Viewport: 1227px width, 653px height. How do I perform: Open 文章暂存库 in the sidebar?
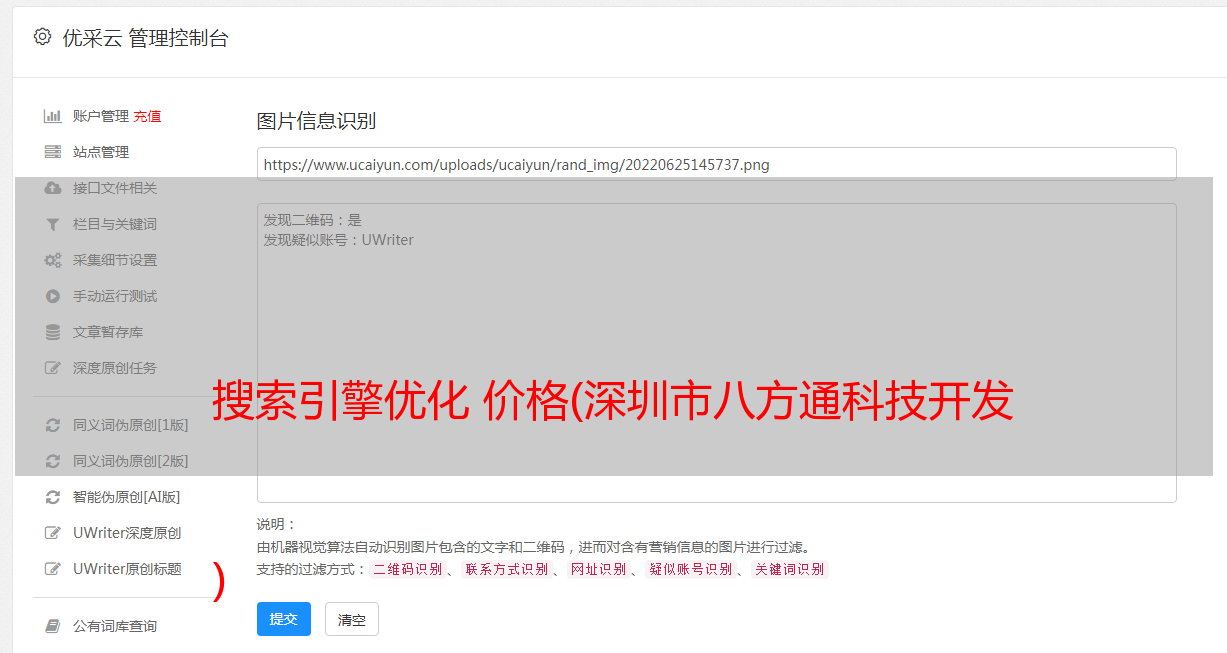click(x=108, y=332)
